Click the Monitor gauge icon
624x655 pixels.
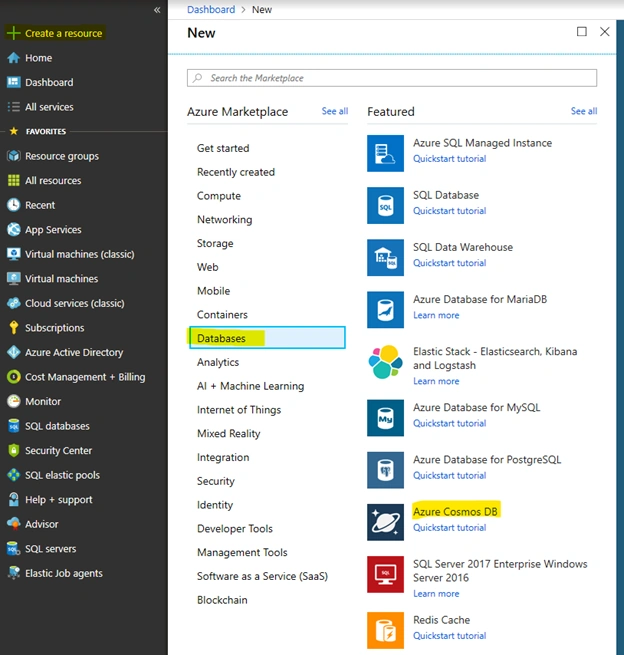click(x=13, y=401)
